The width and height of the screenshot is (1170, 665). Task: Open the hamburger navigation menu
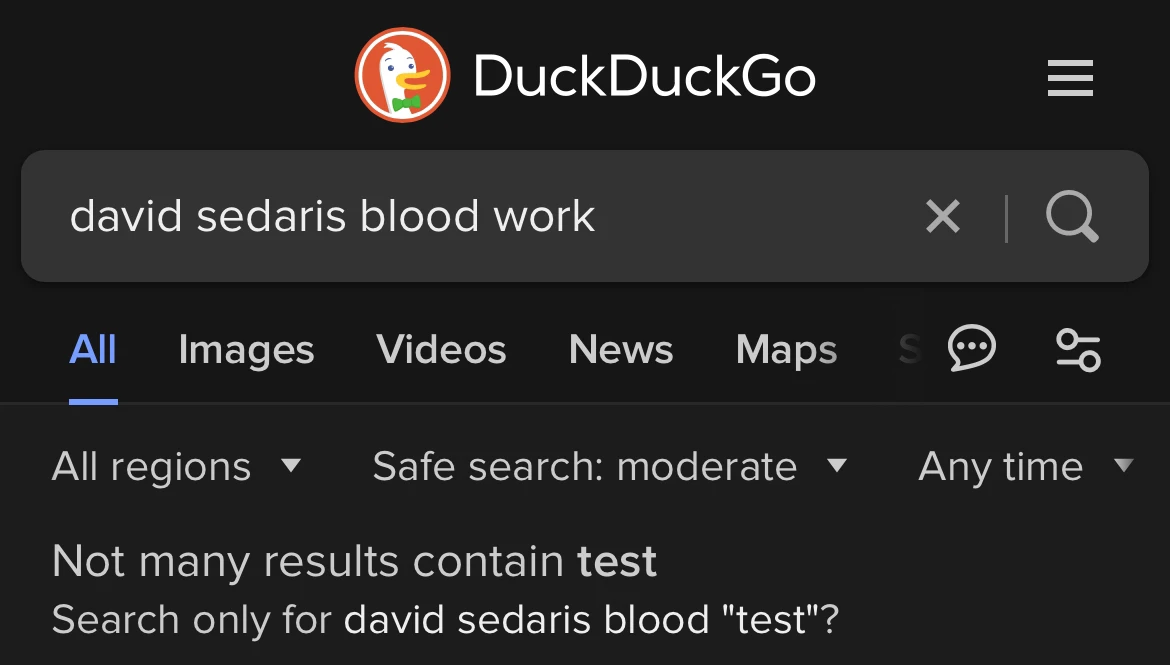click(x=1069, y=78)
